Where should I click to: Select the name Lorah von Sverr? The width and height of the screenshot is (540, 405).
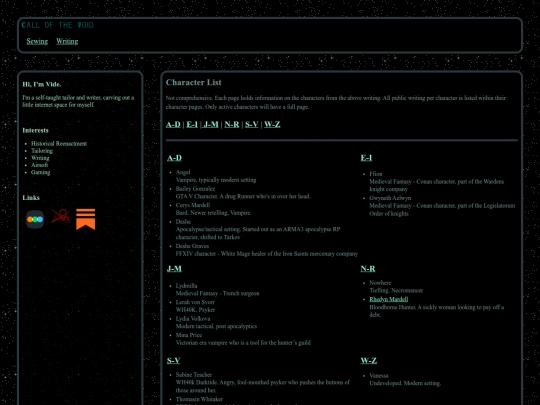(x=195, y=302)
